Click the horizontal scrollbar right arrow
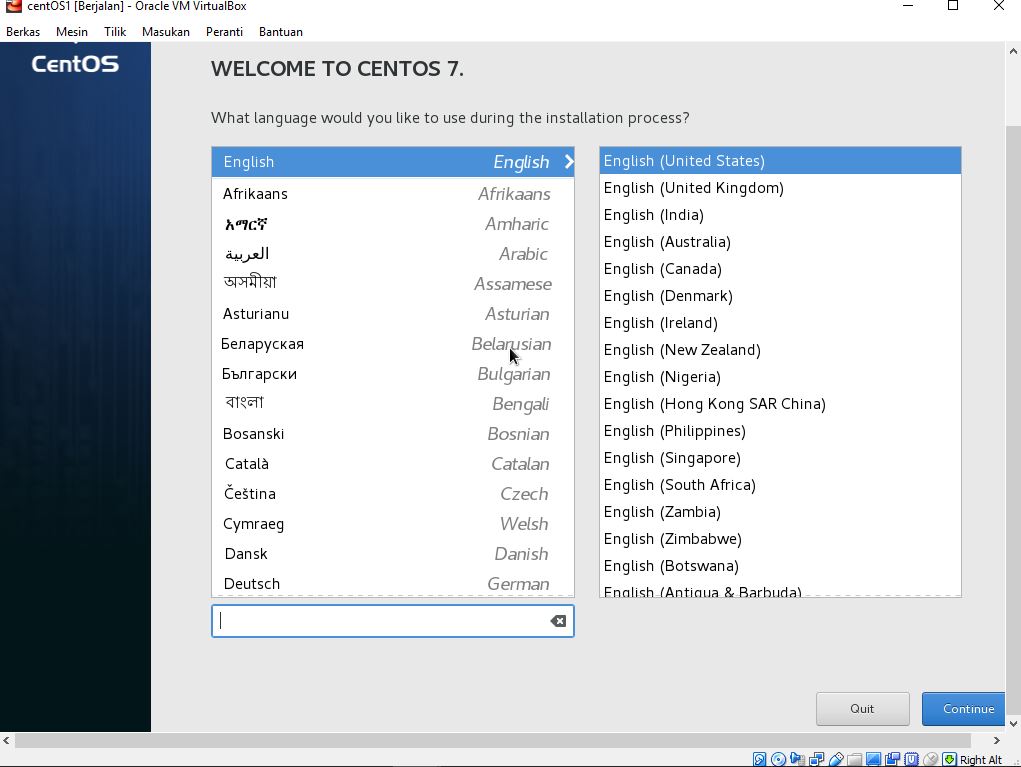Screen dimensions: 1021x767 coord(996,740)
